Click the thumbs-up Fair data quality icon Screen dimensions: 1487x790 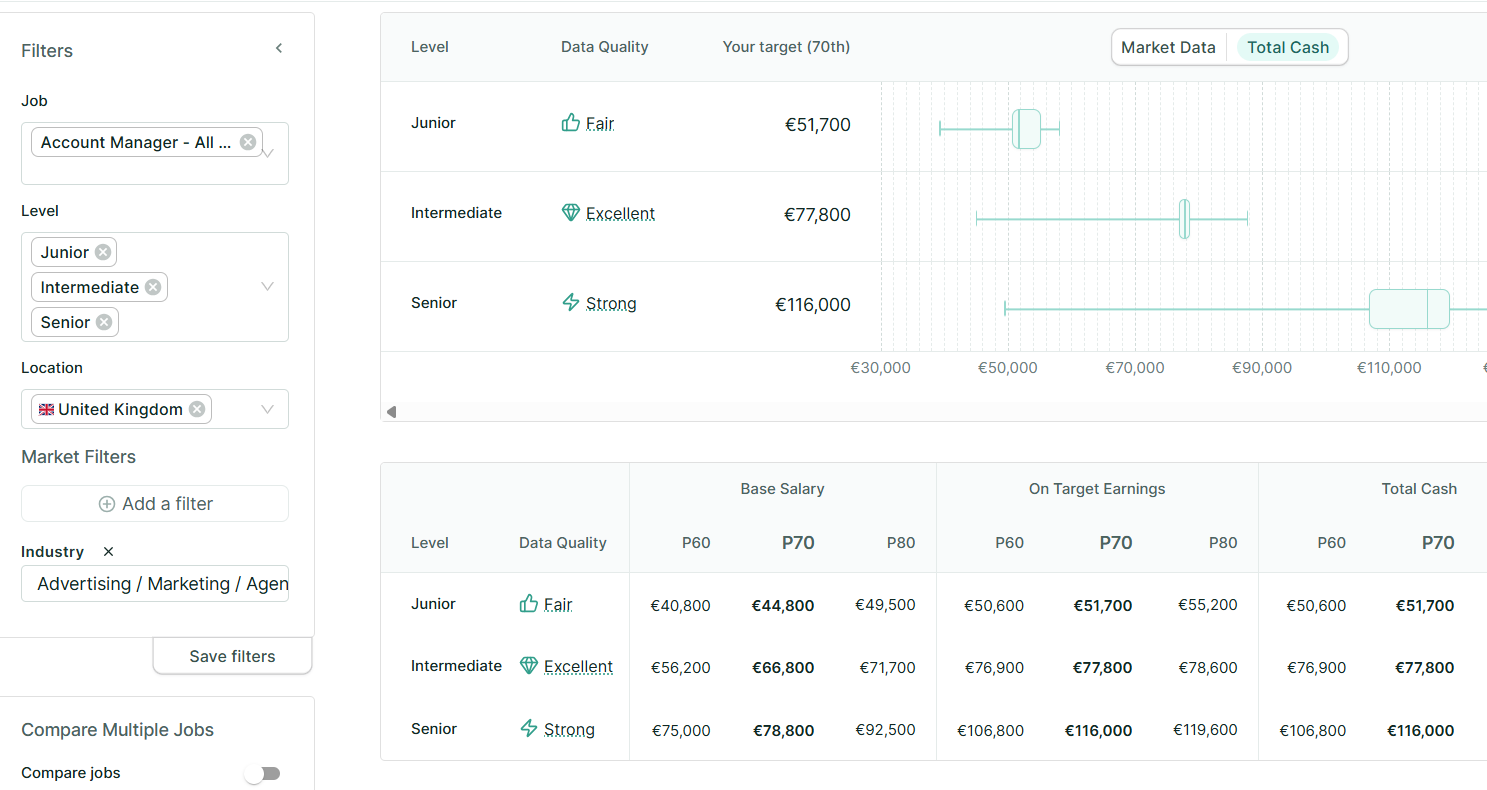571,122
